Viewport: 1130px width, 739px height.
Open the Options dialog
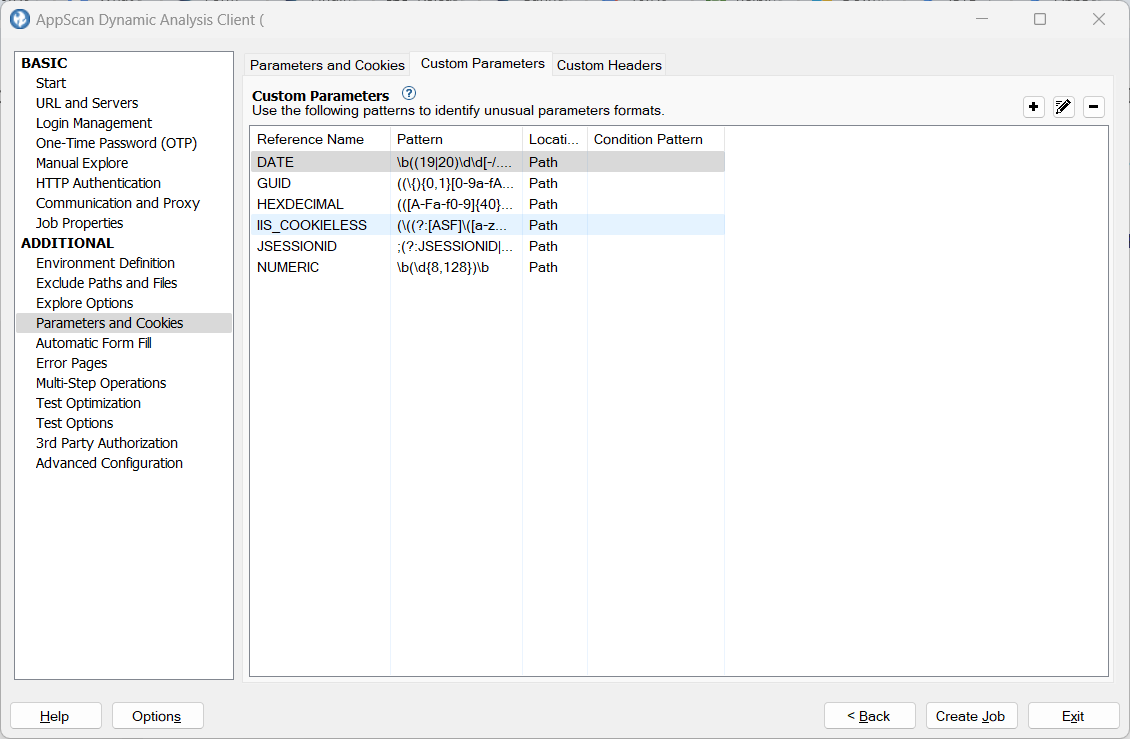(x=157, y=715)
